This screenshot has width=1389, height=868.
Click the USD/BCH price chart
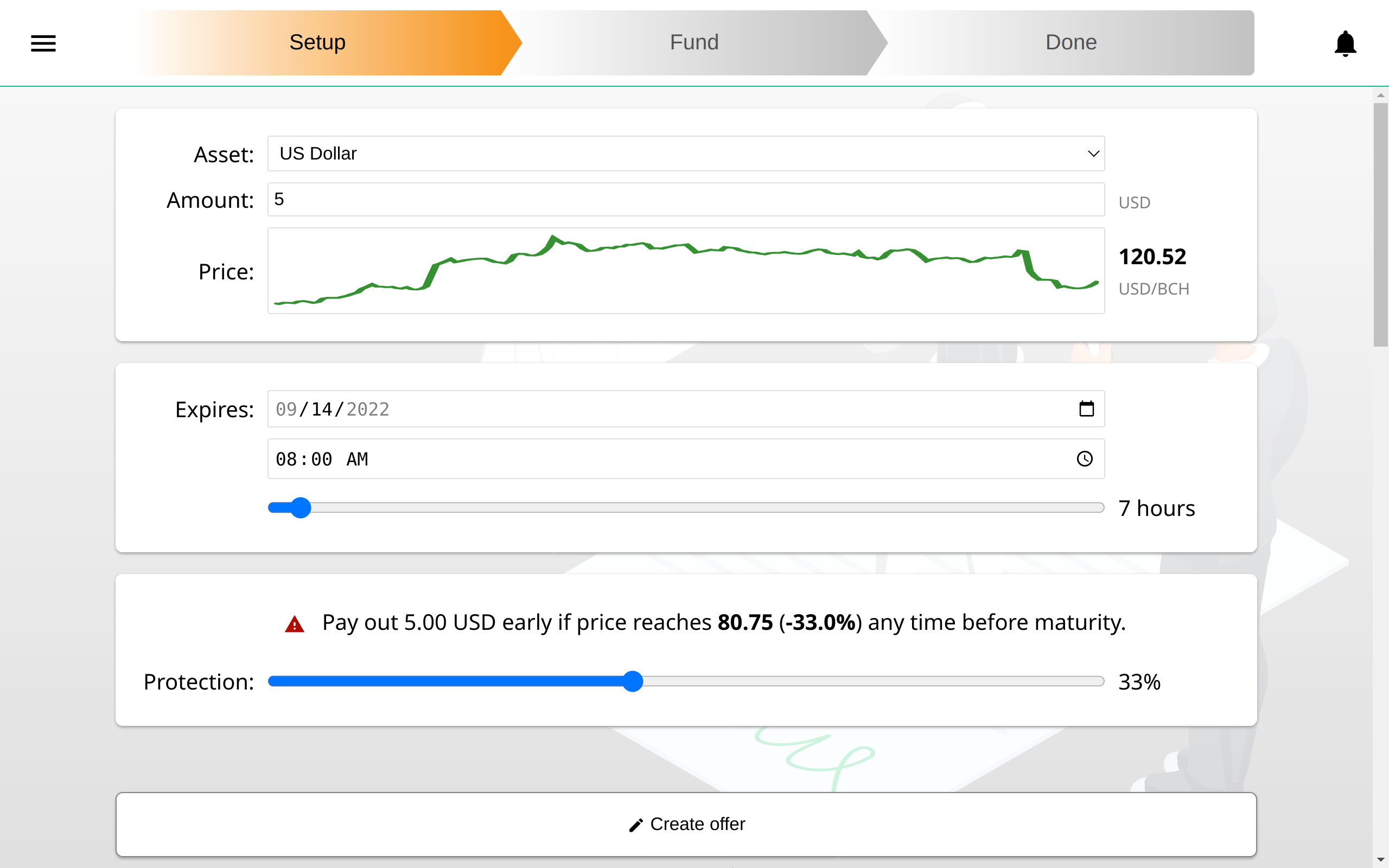coord(686,270)
